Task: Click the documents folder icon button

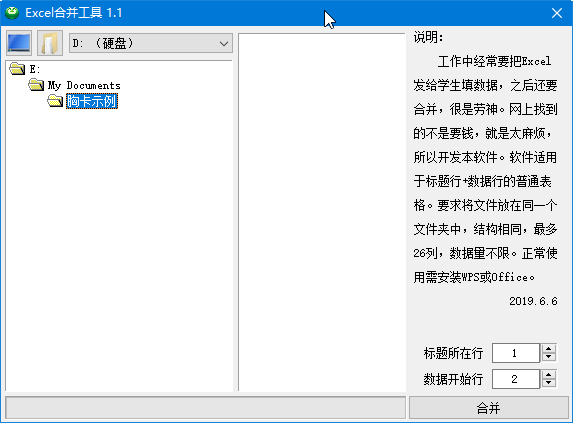Action: (50, 43)
